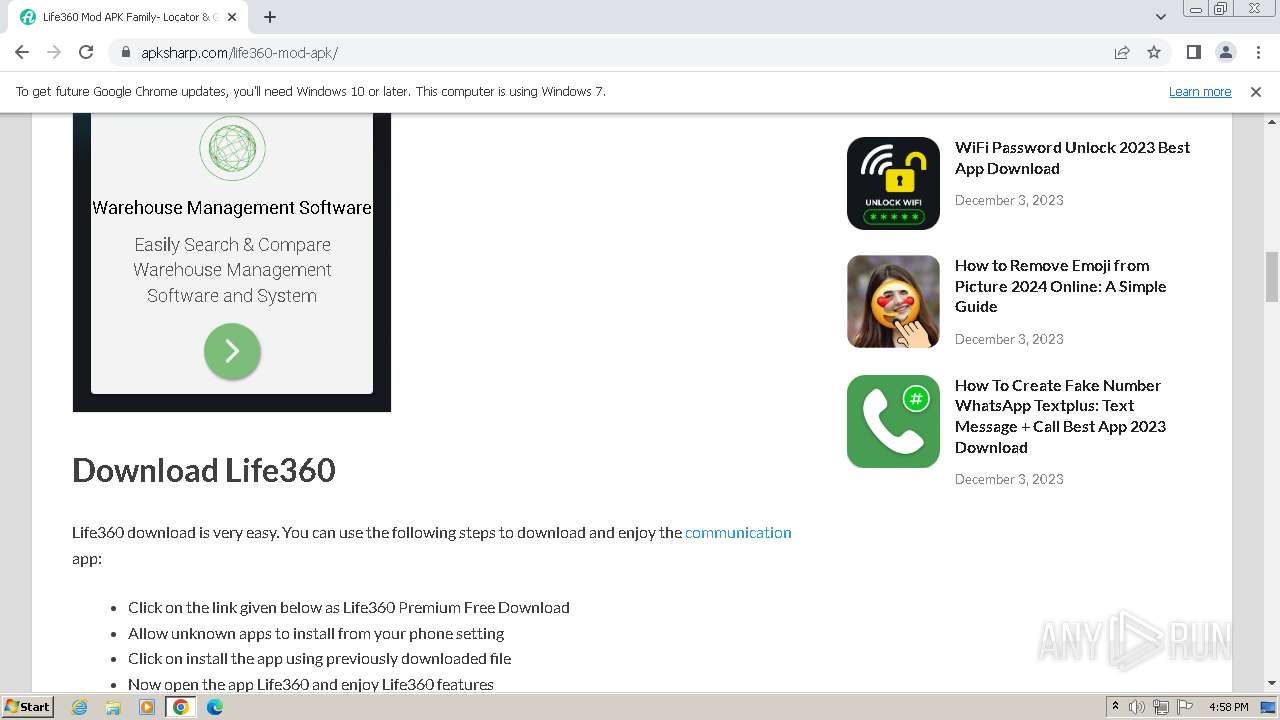
Task: Click the December 3, 2023 date under WiFi article
Action: tap(1009, 200)
